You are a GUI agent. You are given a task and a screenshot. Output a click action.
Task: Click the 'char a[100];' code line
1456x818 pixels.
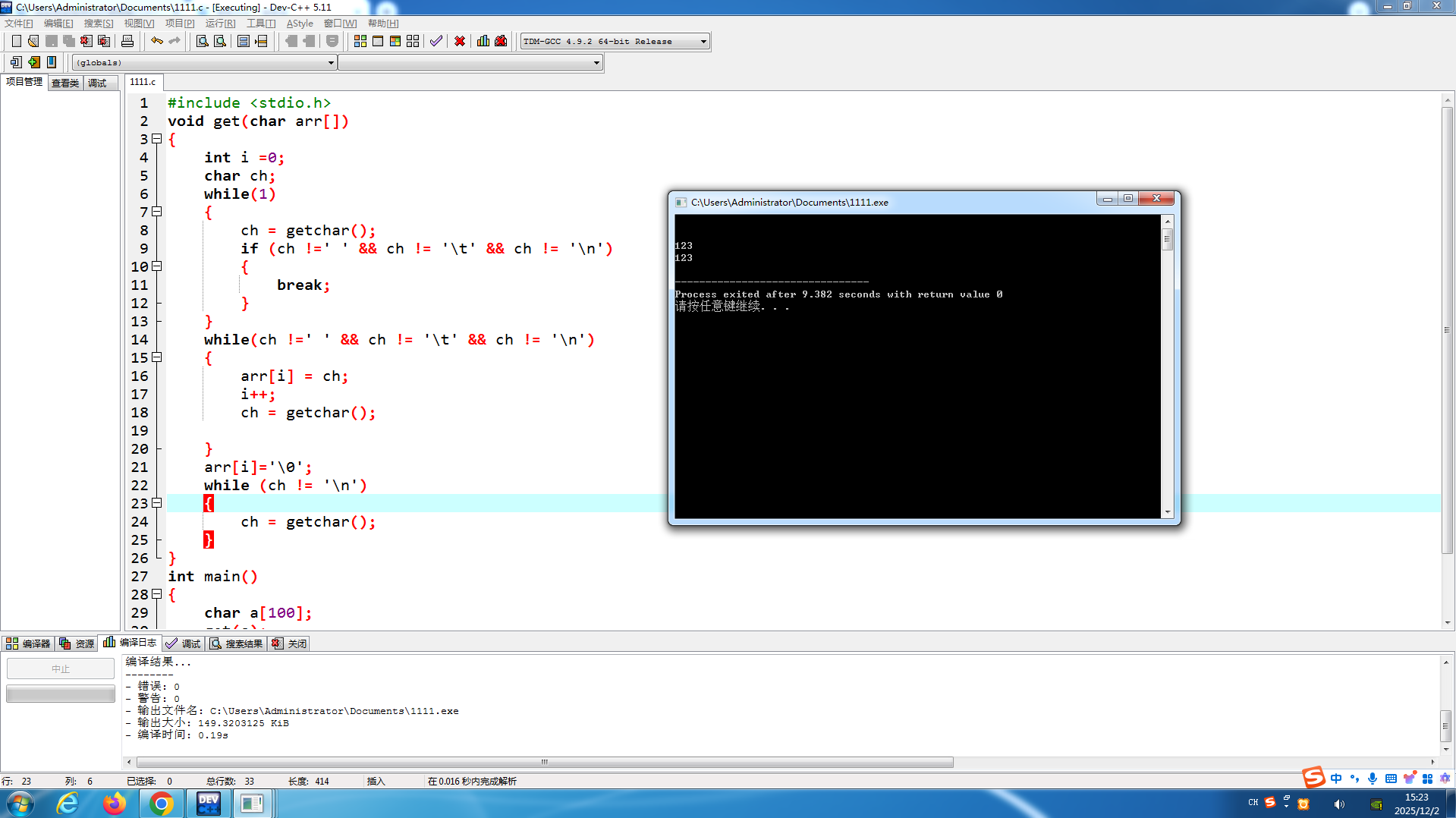[258, 612]
